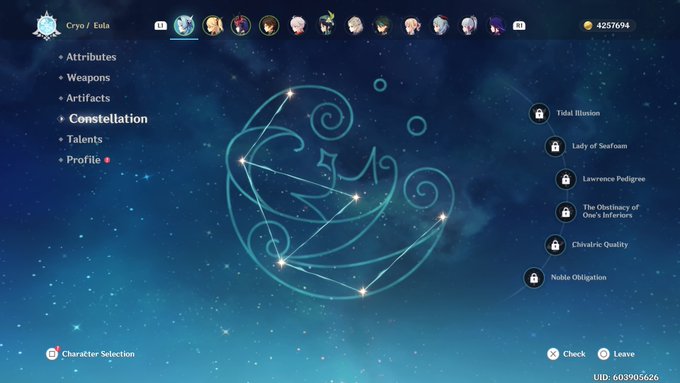Click the Character Selection button
The width and height of the screenshot is (680, 383).
click(x=91, y=354)
